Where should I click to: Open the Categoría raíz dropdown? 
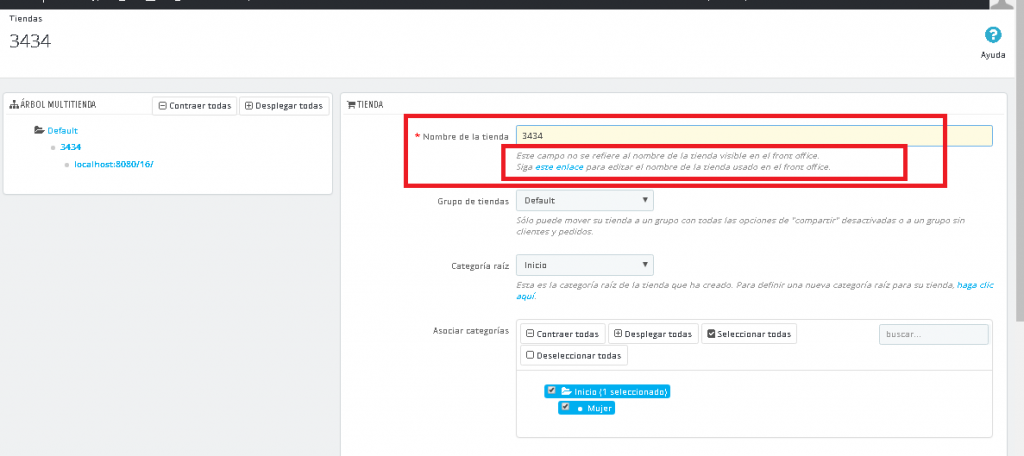click(x=584, y=265)
